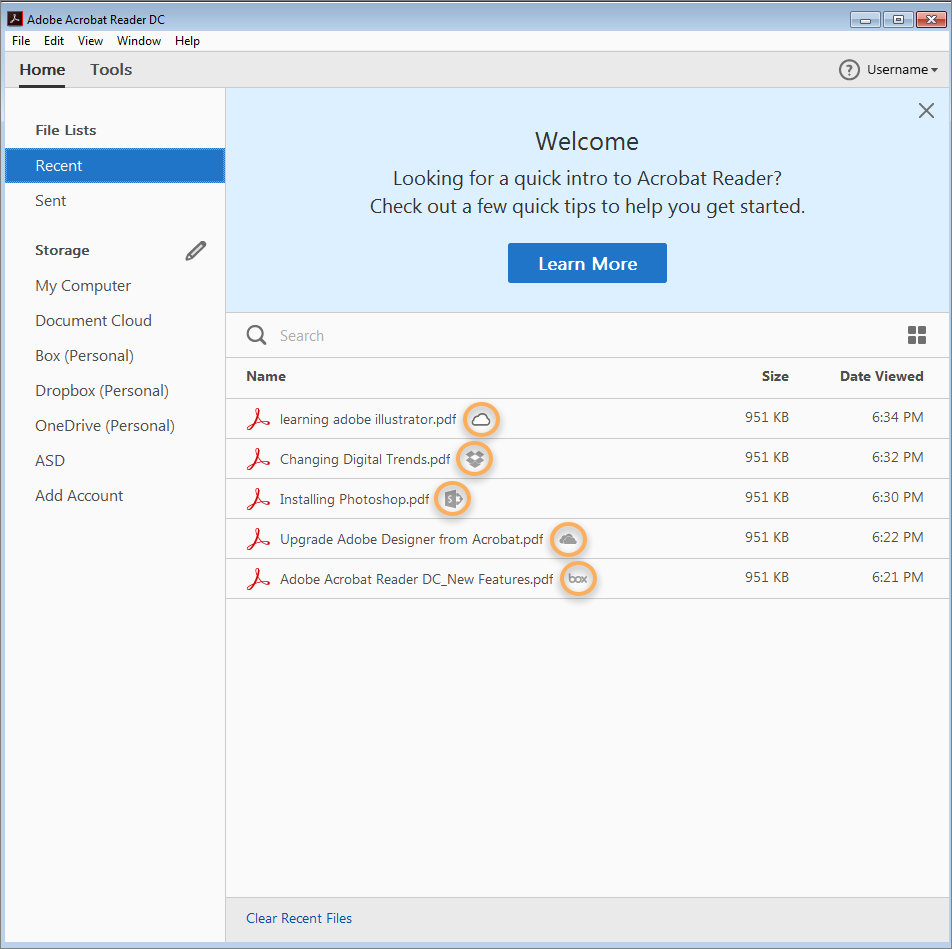Switch to the Tools tab
The image size is (952, 949).
tap(111, 70)
